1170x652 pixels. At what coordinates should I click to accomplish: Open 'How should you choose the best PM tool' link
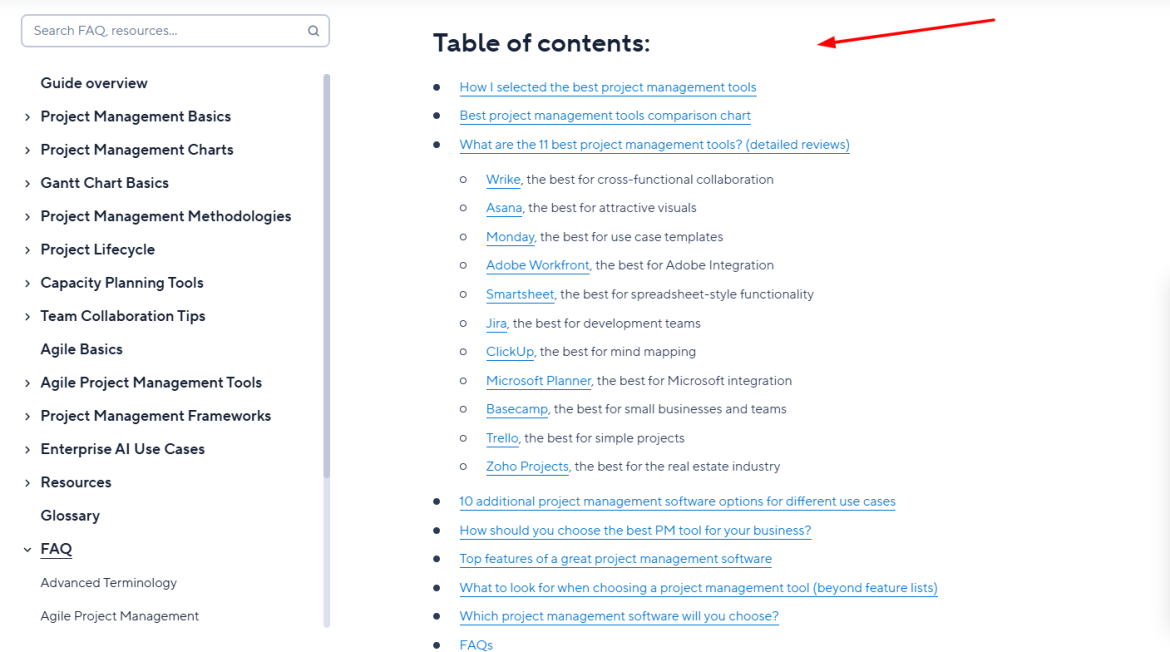635,530
